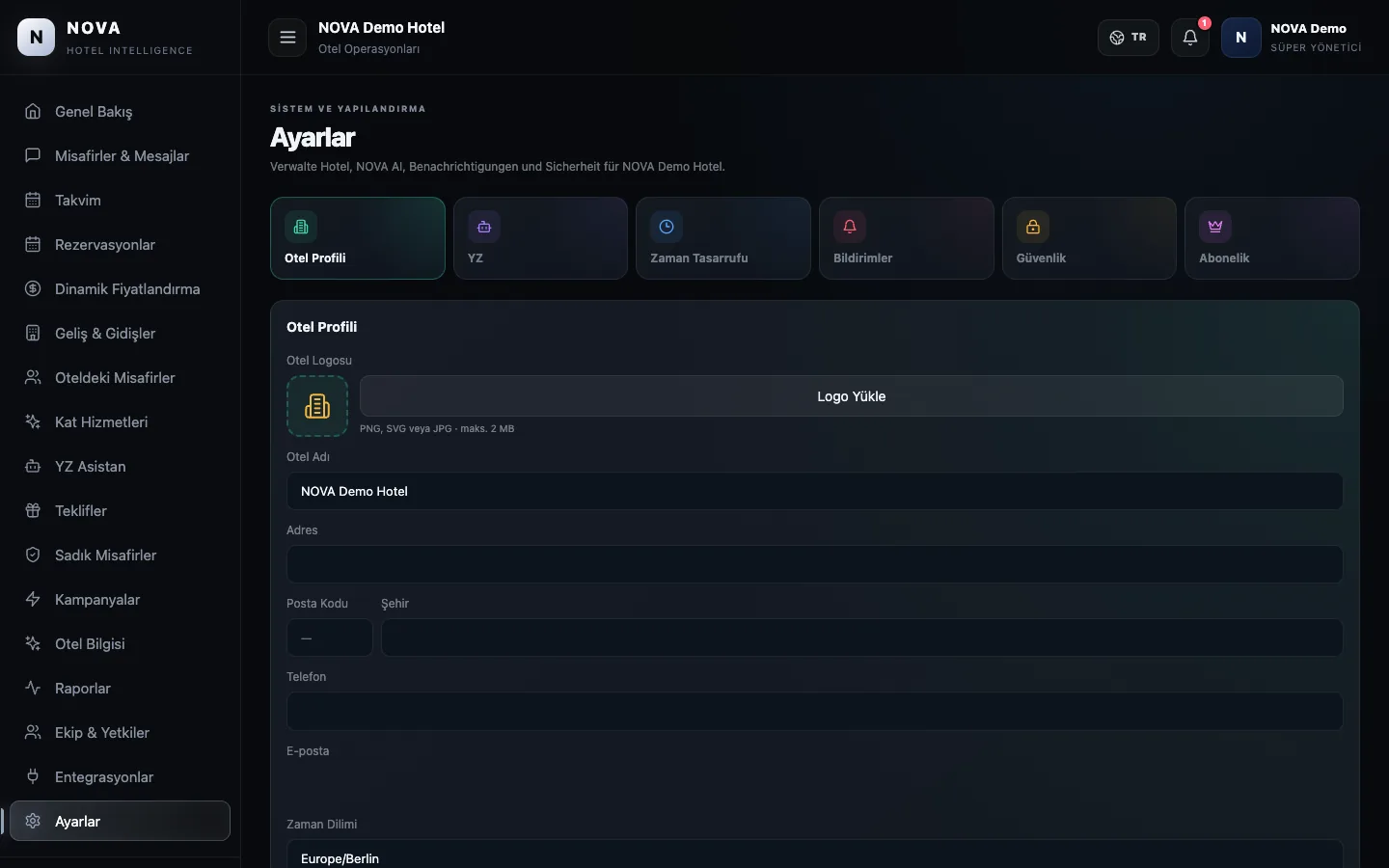The height and width of the screenshot is (868, 1389).
Task: Open the NOVA Demo user profile menu
Action: [x=1292, y=38]
